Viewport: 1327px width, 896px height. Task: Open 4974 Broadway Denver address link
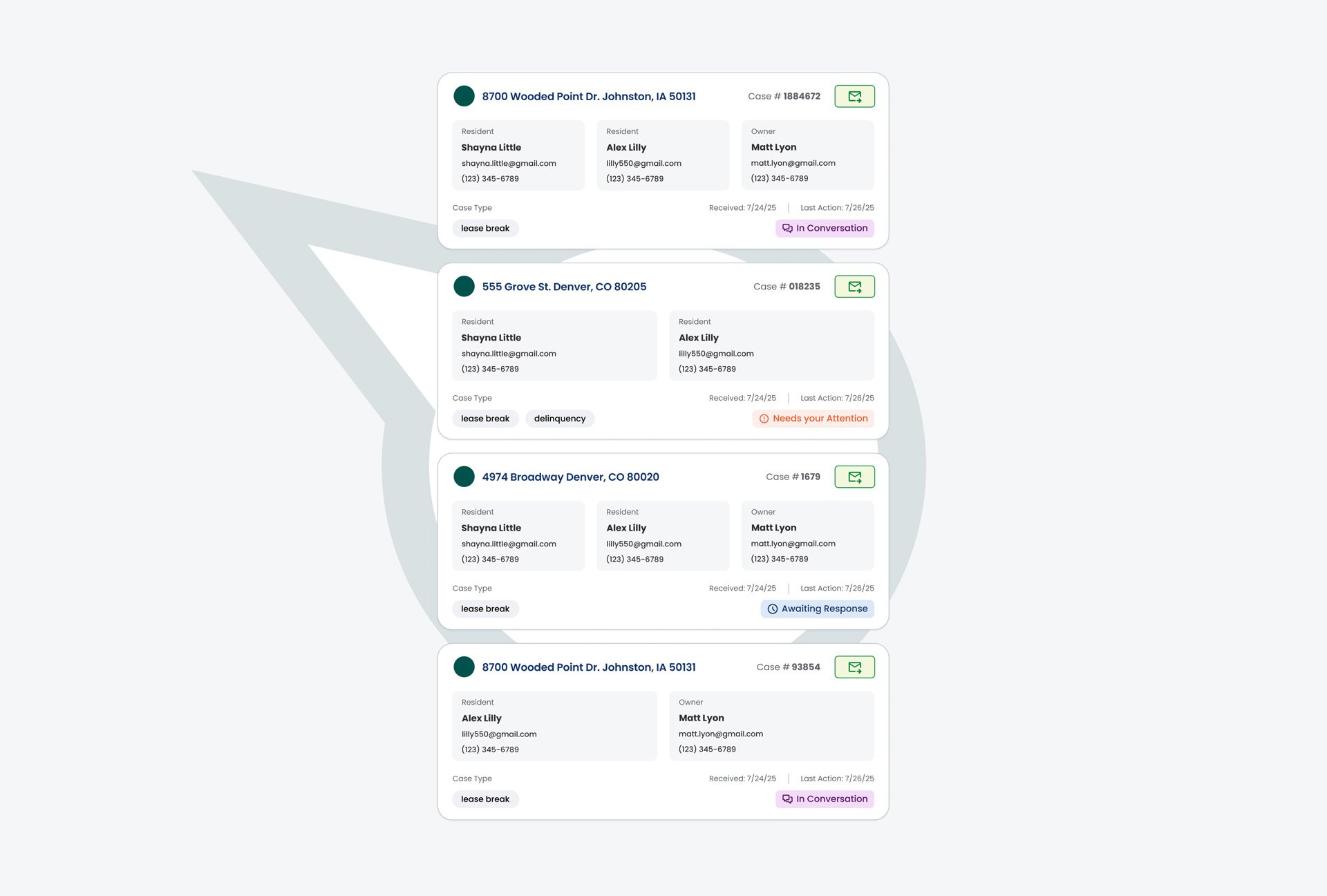570,477
